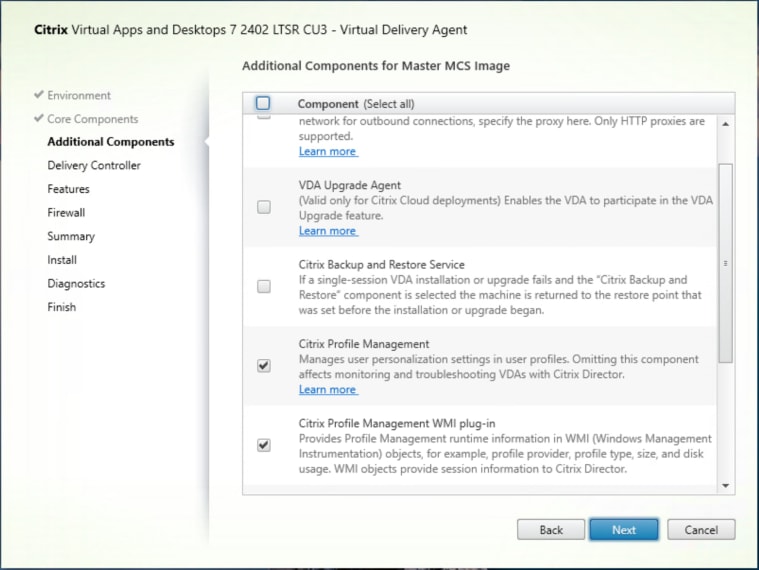Enable the VDA Upgrade Agent checkbox
The height and width of the screenshot is (570, 759).
tap(264, 207)
